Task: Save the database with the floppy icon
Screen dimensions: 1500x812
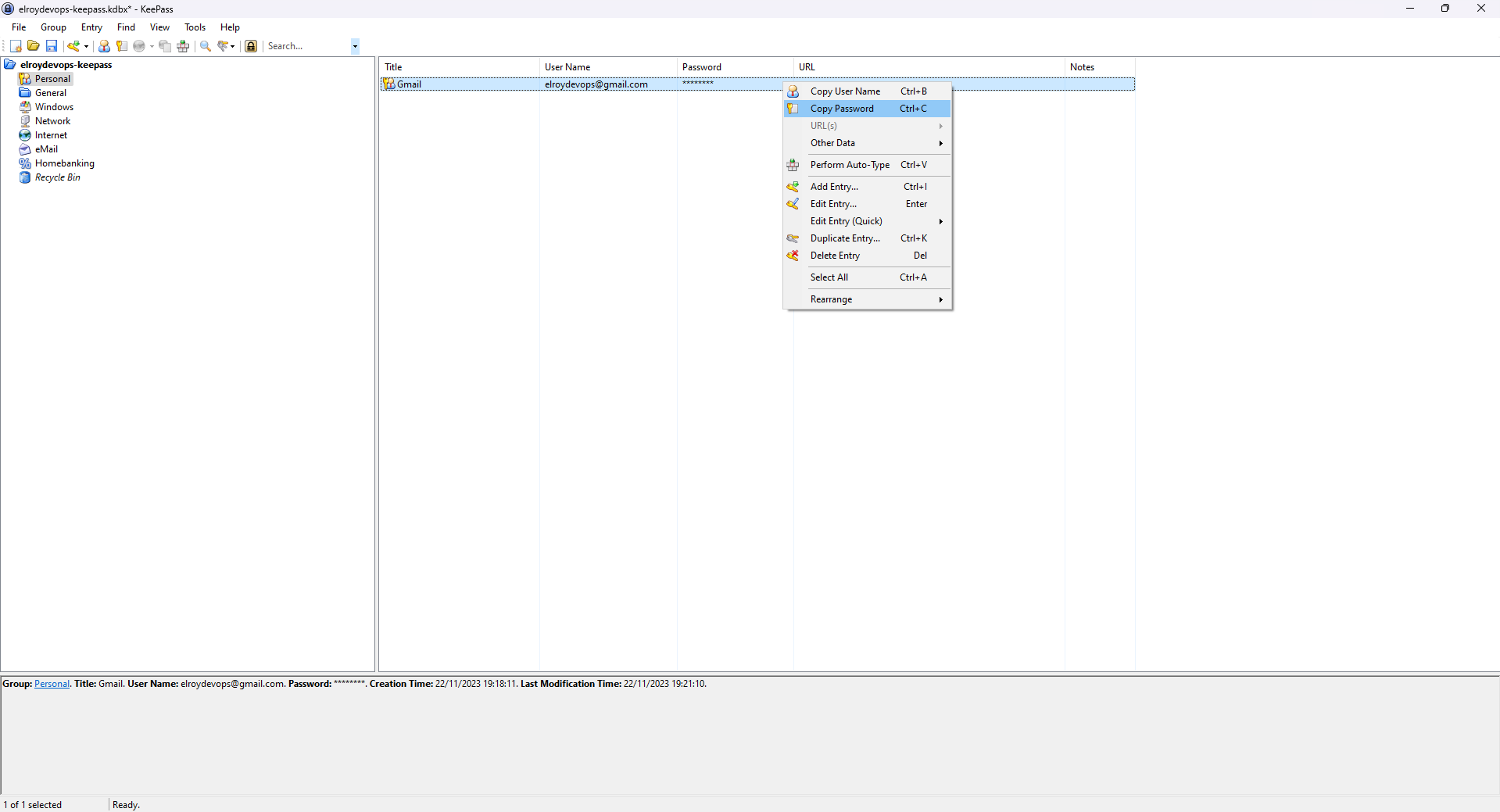Action: (52, 46)
